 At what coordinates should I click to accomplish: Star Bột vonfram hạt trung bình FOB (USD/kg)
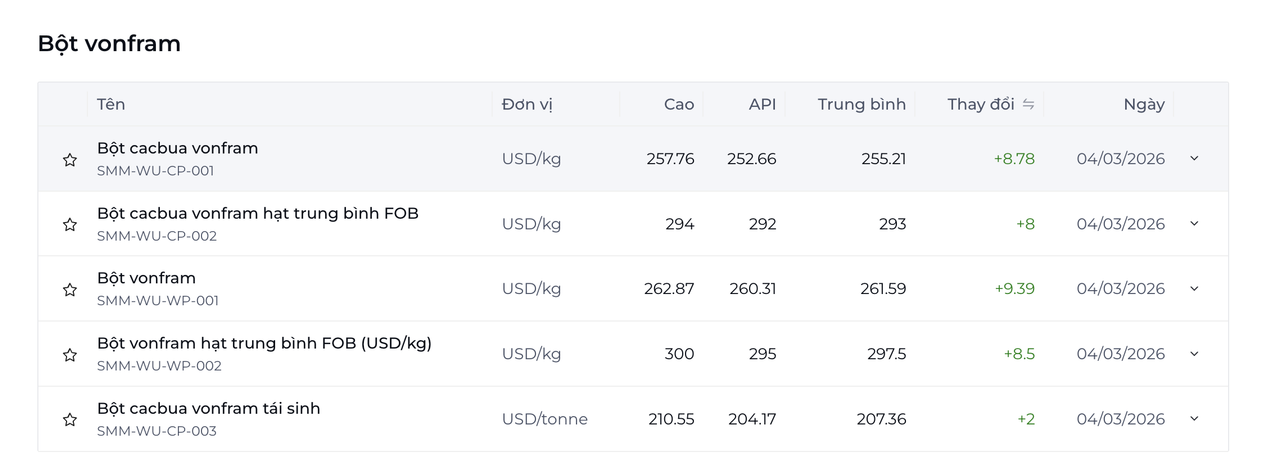point(70,355)
